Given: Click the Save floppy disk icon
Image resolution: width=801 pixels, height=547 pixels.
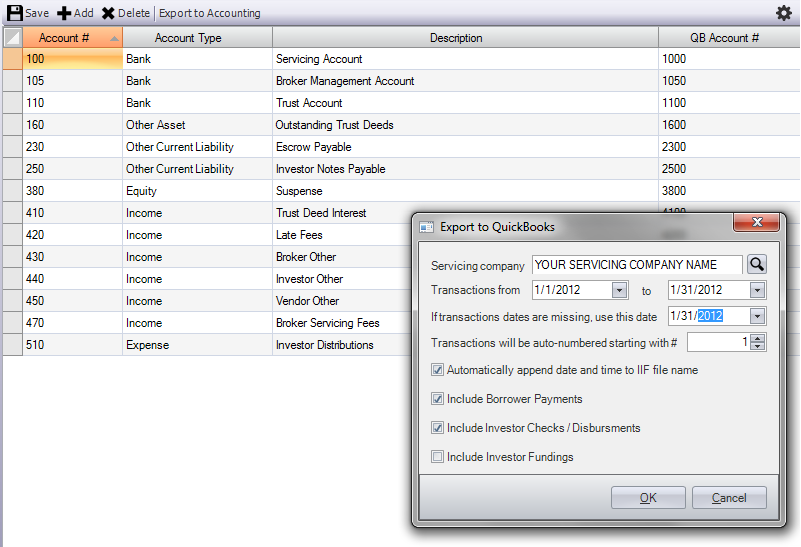Looking at the screenshot, I should pyautogui.click(x=14, y=13).
